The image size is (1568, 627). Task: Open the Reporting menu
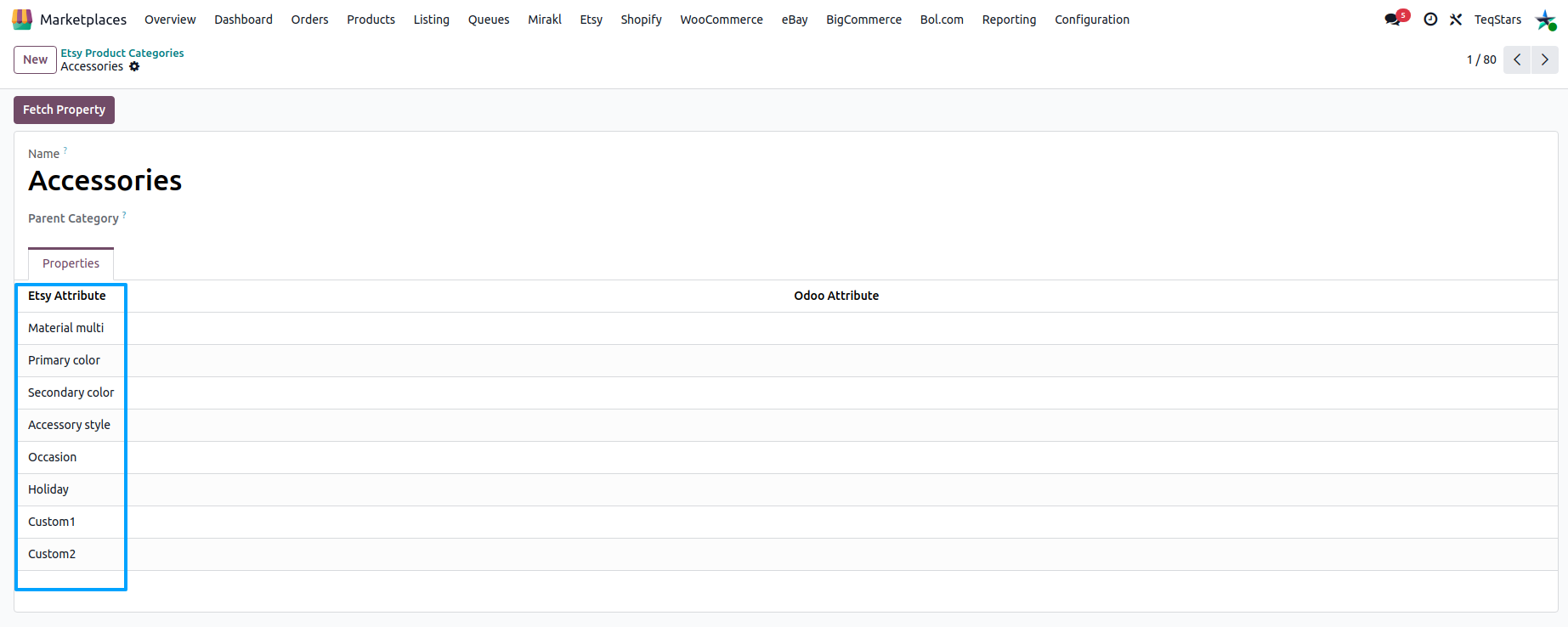1009,19
